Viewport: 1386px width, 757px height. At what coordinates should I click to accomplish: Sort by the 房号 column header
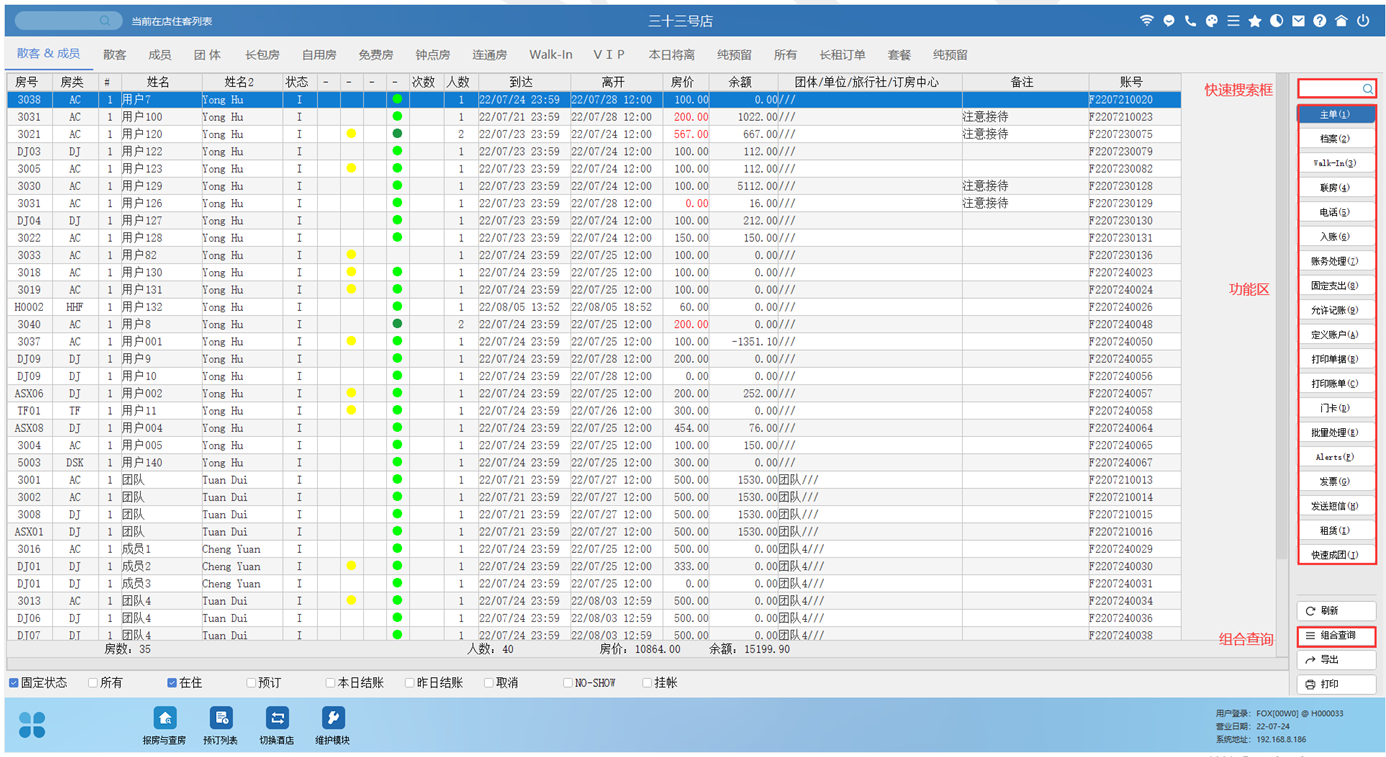click(29, 82)
